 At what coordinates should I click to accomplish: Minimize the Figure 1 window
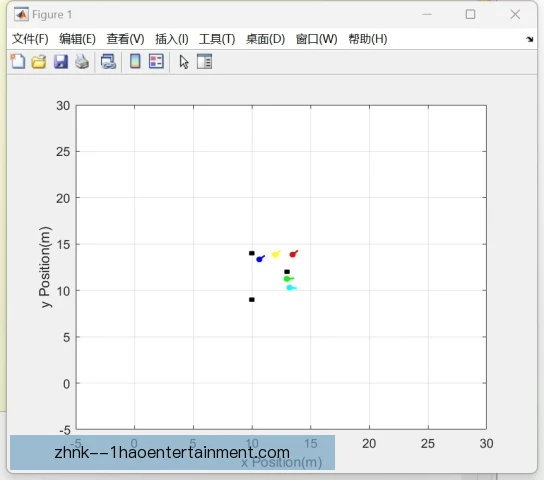427,14
